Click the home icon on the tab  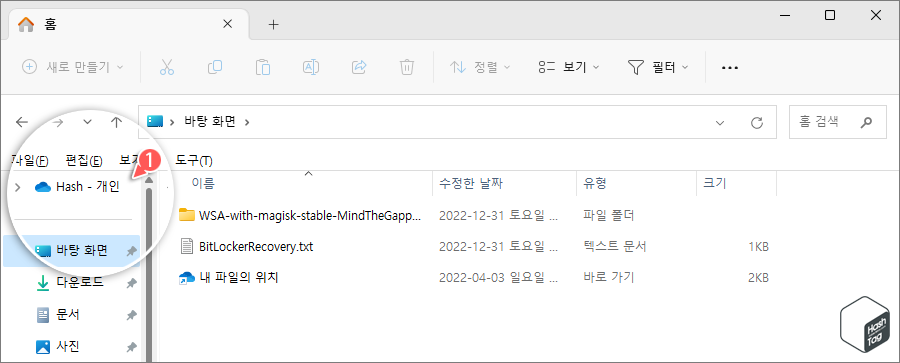click(x=26, y=24)
